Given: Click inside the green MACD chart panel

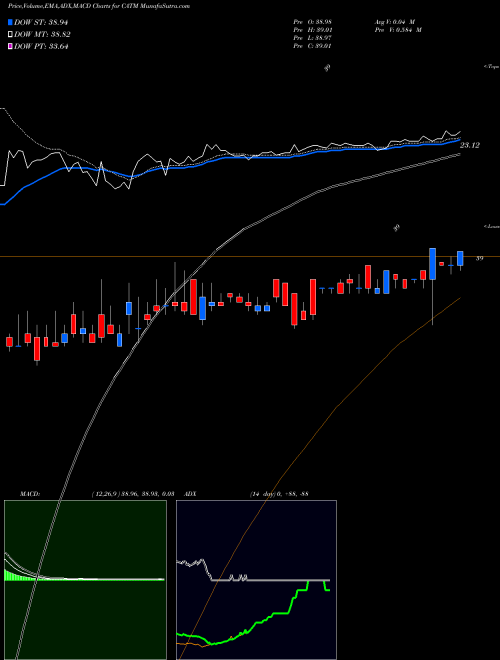Looking at the screenshot, I should tap(85, 580).
